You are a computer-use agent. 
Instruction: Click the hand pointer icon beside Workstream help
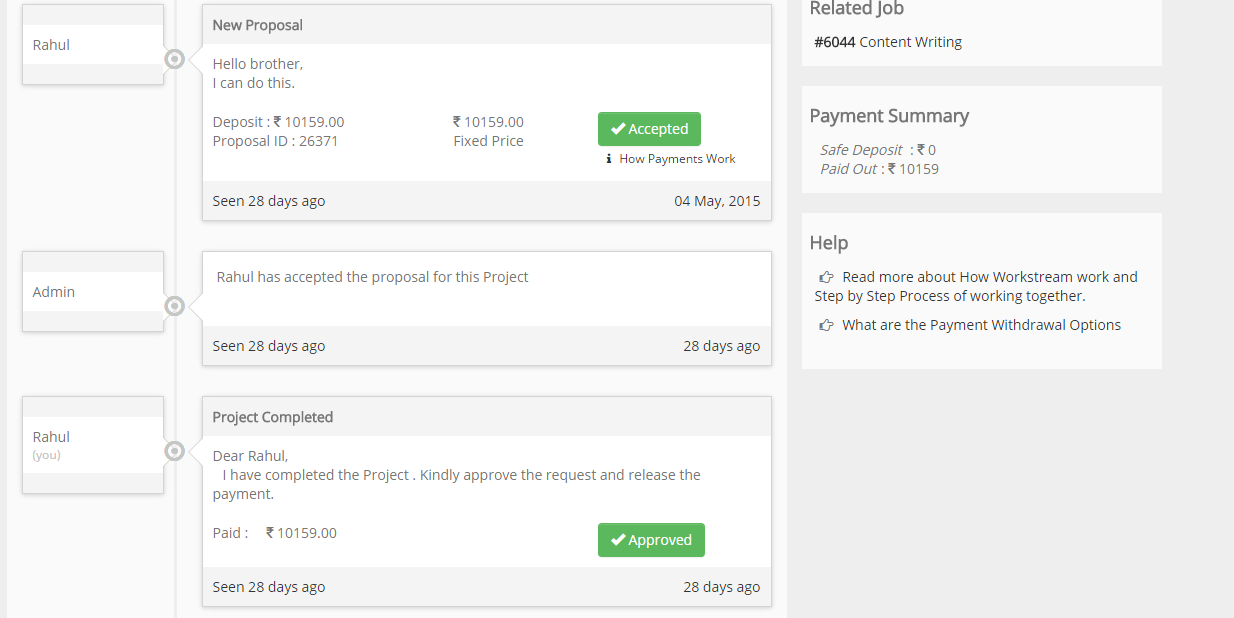pos(826,277)
